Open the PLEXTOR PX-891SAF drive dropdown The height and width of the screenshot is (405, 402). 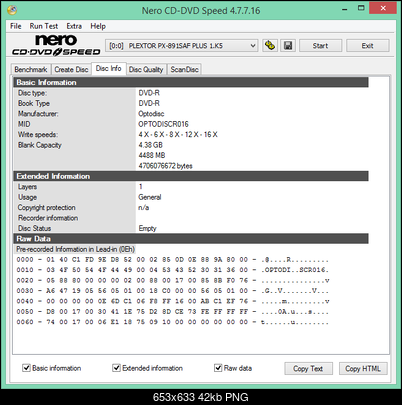point(182,46)
